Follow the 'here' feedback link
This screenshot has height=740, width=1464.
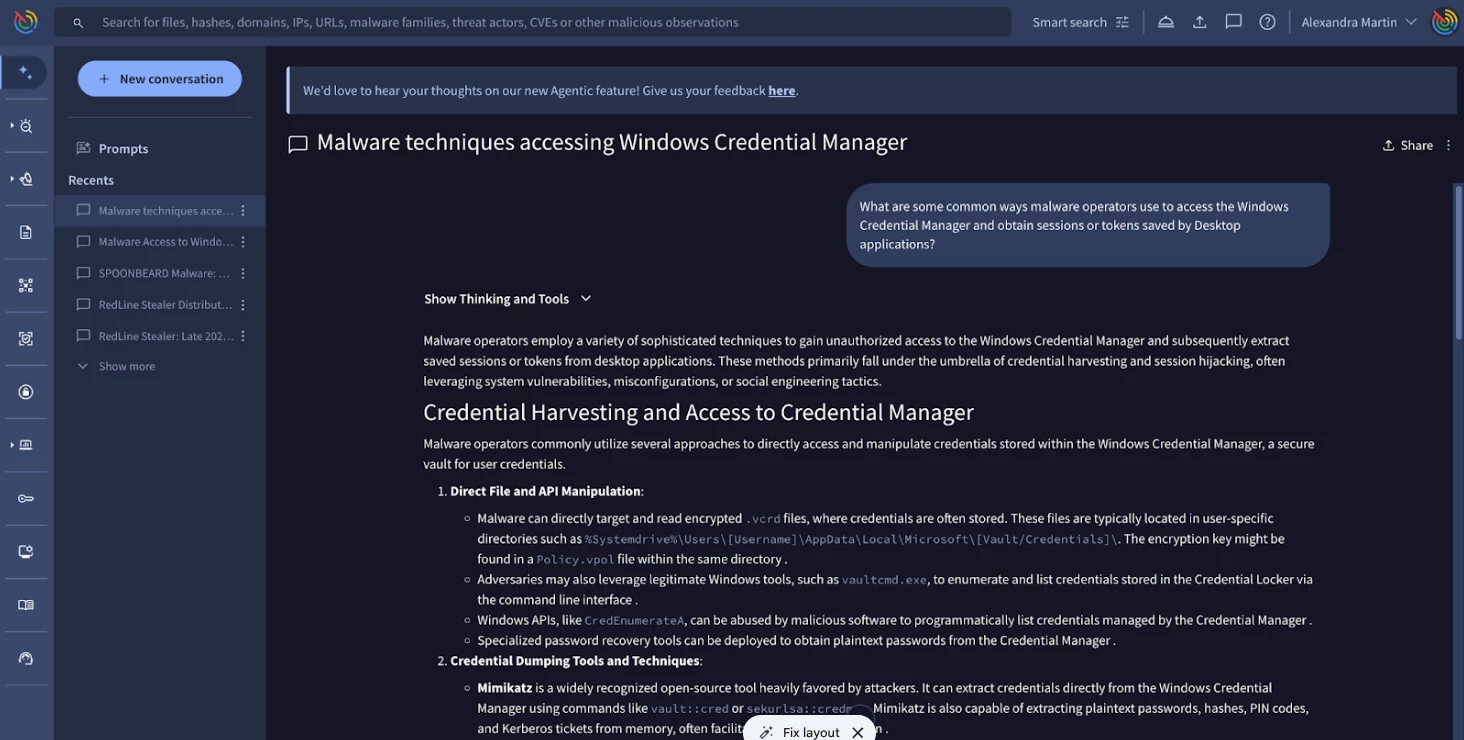(x=781, y=90)
